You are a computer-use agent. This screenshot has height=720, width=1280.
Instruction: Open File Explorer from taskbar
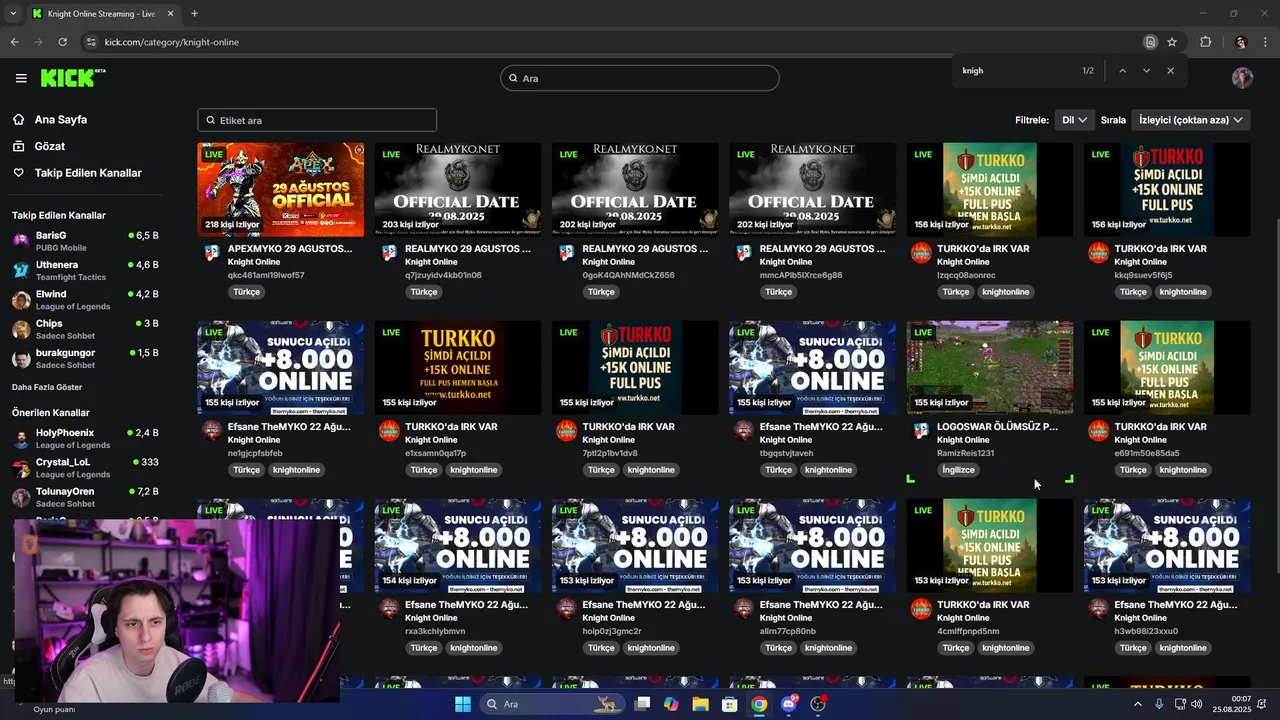pos(700,704)
